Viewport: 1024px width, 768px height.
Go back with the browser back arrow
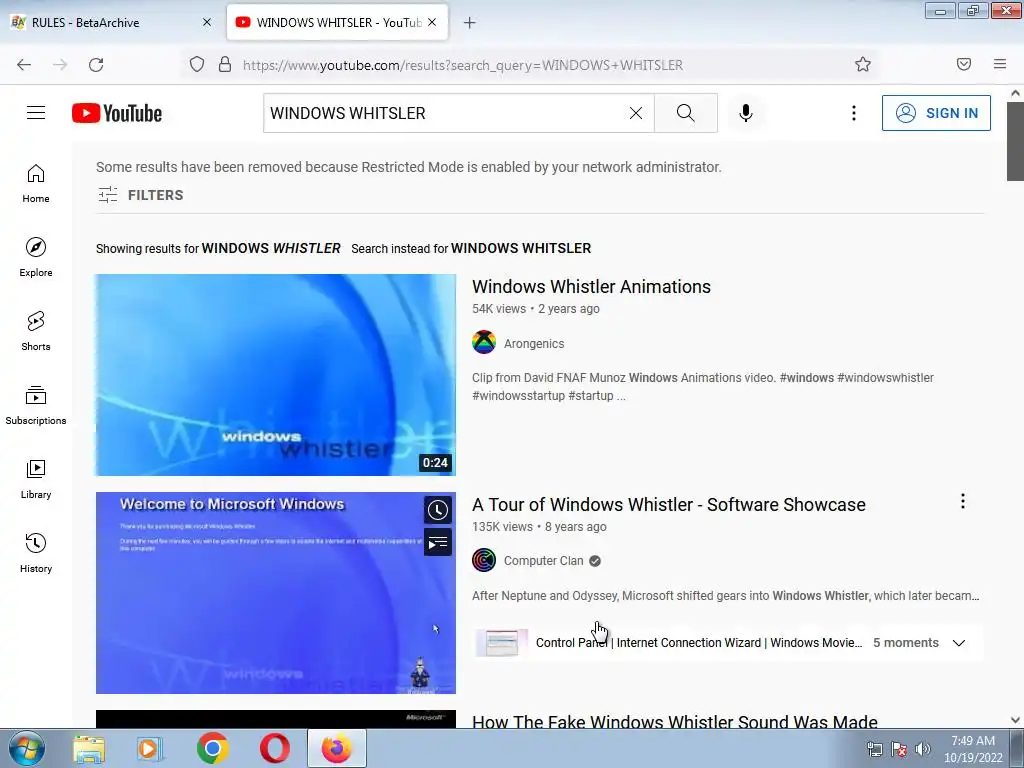24,65
